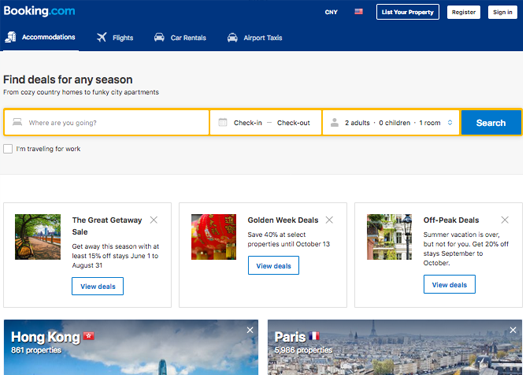Click the guests selector up-down arrow
523x375 pixels.
coord(450,122)
